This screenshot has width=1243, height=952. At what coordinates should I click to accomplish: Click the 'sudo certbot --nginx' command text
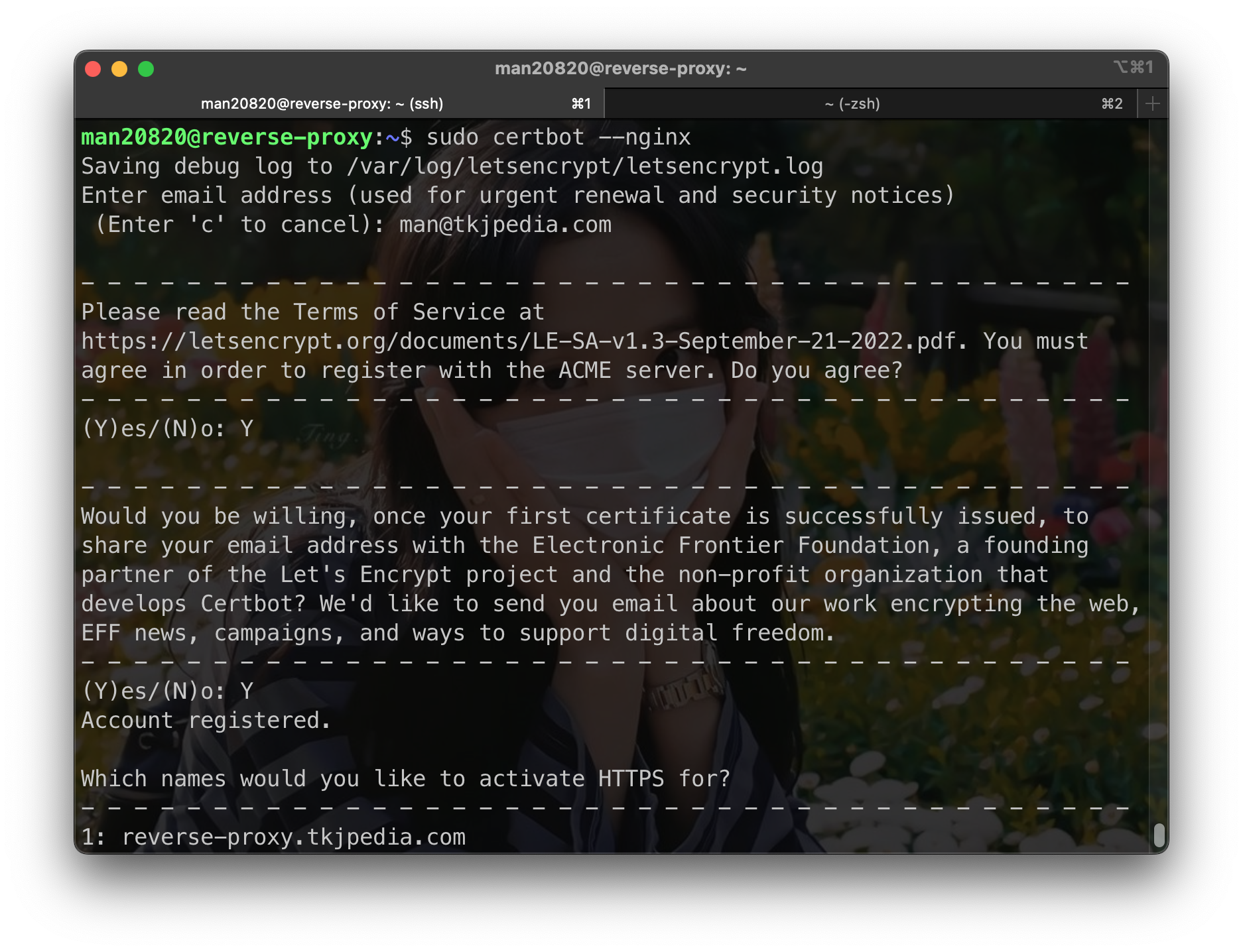[x=558, y=137]
